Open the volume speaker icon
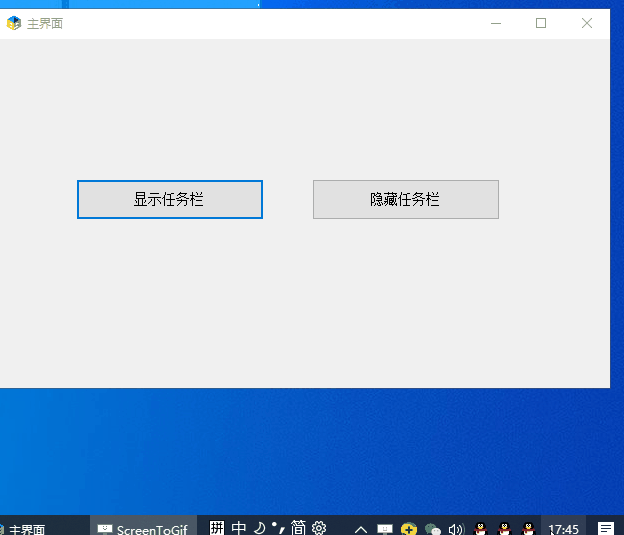Viewport: 624px width, 535px height. 456,529
